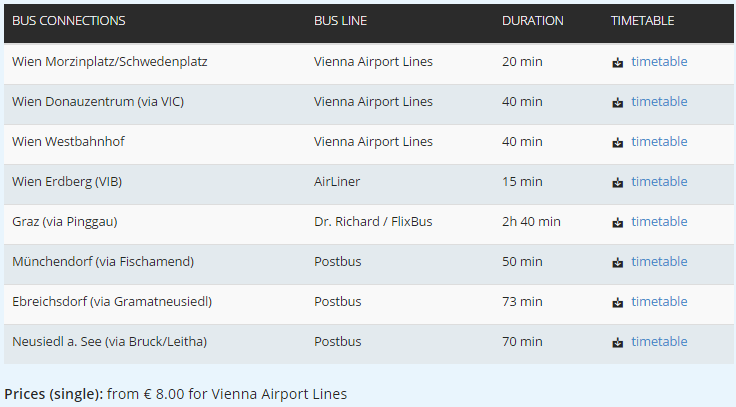
Task: Click download icon for Wien Morzinplatz/Schwedenplatz row
Action: tap(617, 62)
